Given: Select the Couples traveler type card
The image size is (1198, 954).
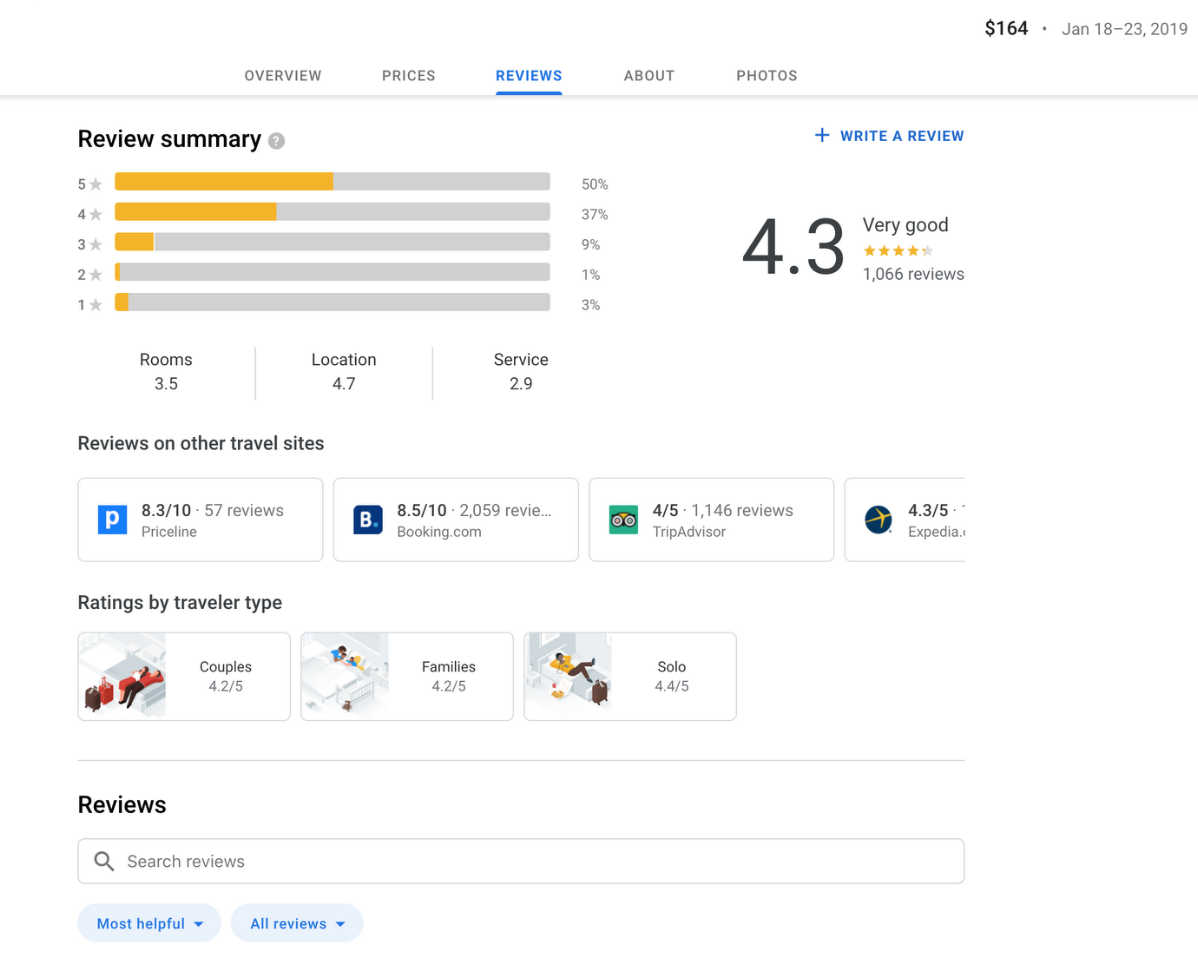Looking at the screenshot, I should 184,676.
